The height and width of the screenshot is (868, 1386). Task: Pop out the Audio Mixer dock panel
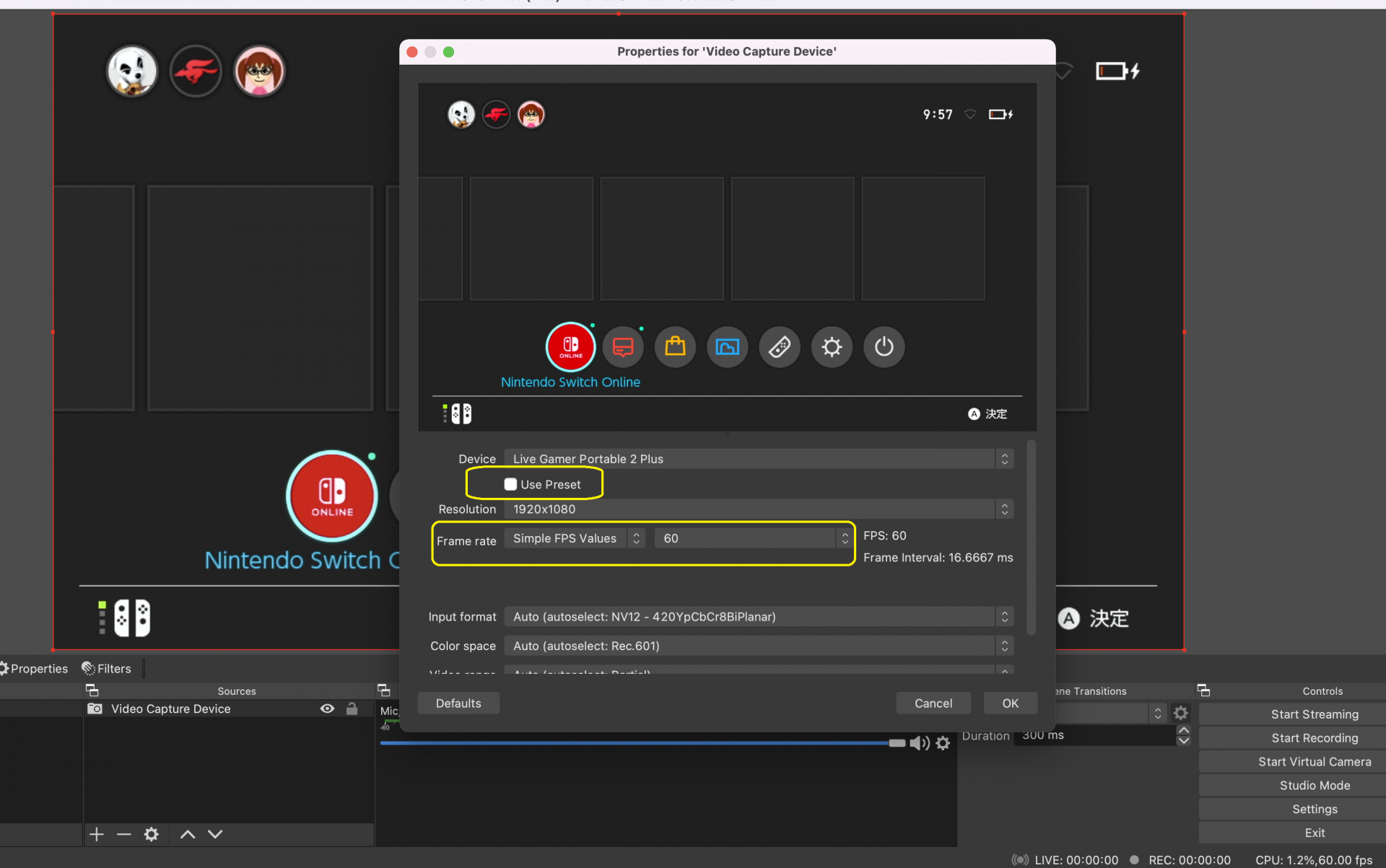point(384,691)
